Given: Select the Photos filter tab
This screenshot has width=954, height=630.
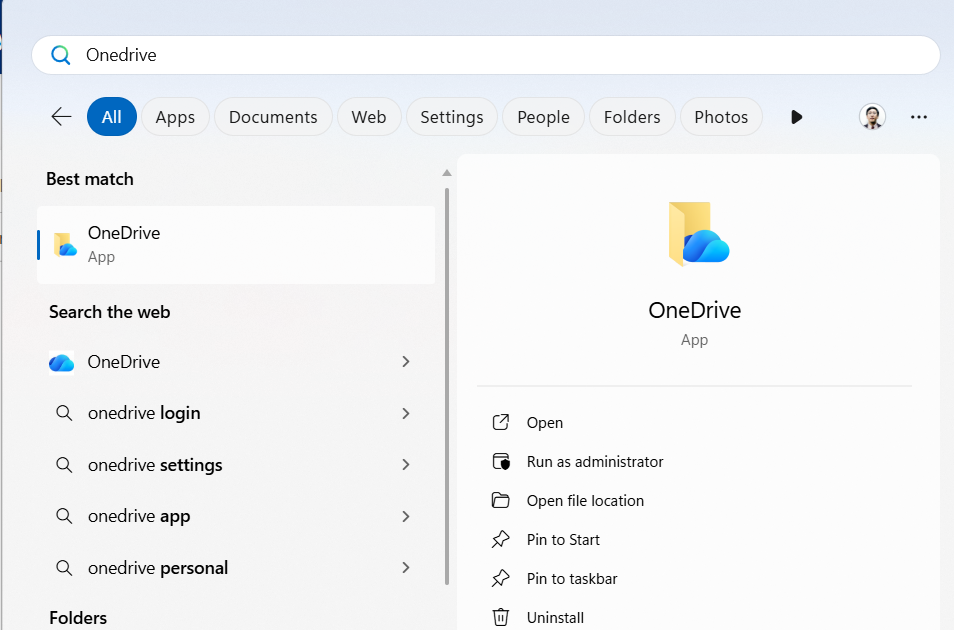Looking at the screenshot, I should coord(721,117).
